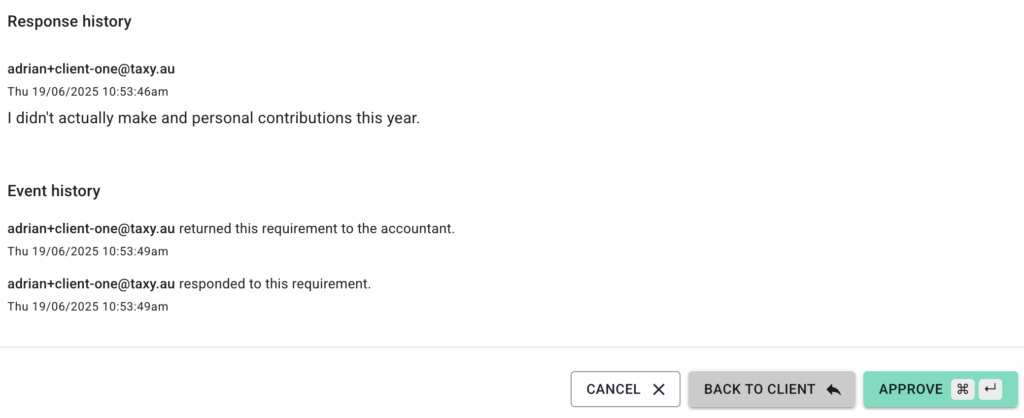This screenshot has height=418, width=1024.
Task: Click the 10:53:46am response timestamp
Action: point(87,91)
